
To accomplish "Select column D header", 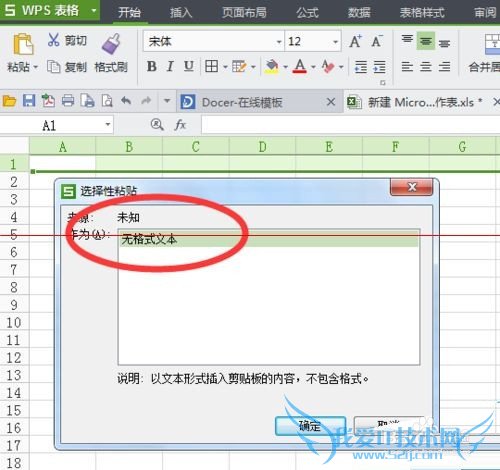I will (262, 146).
